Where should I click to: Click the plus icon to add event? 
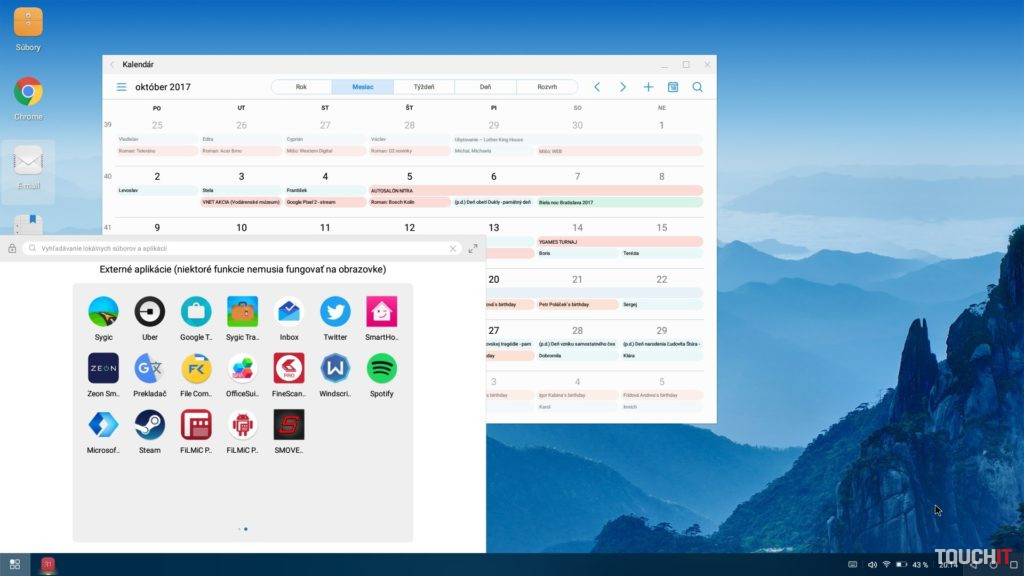click(648, 87)
